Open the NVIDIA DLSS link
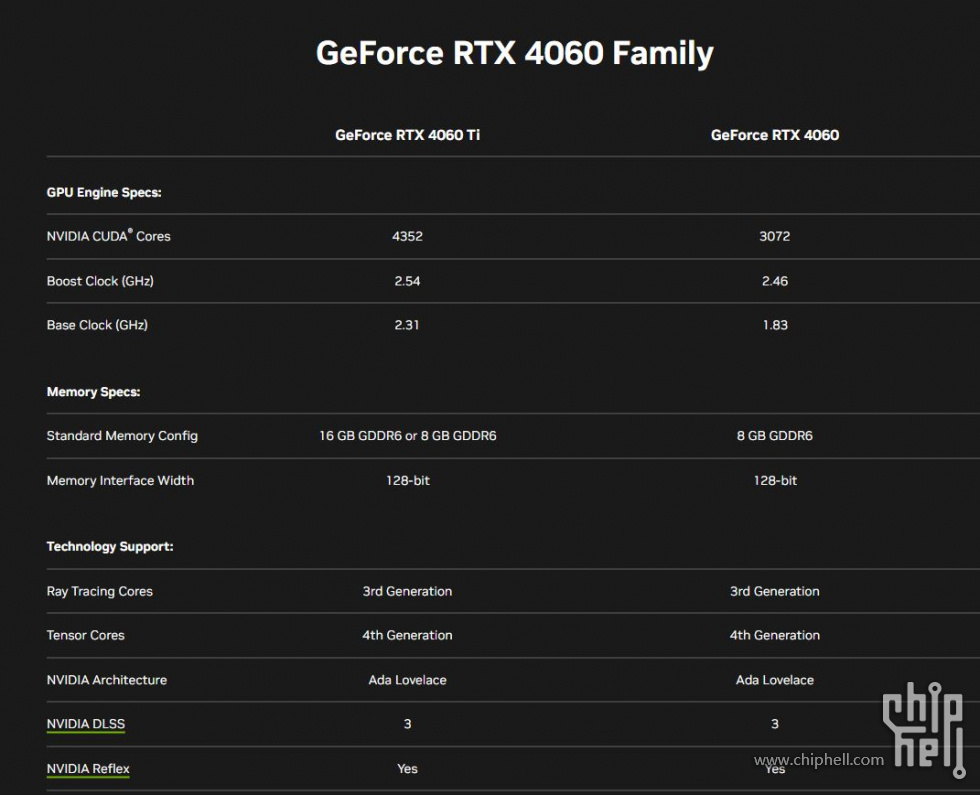The width and height of the screenshot is (980, 795). [x=86, y=724]
